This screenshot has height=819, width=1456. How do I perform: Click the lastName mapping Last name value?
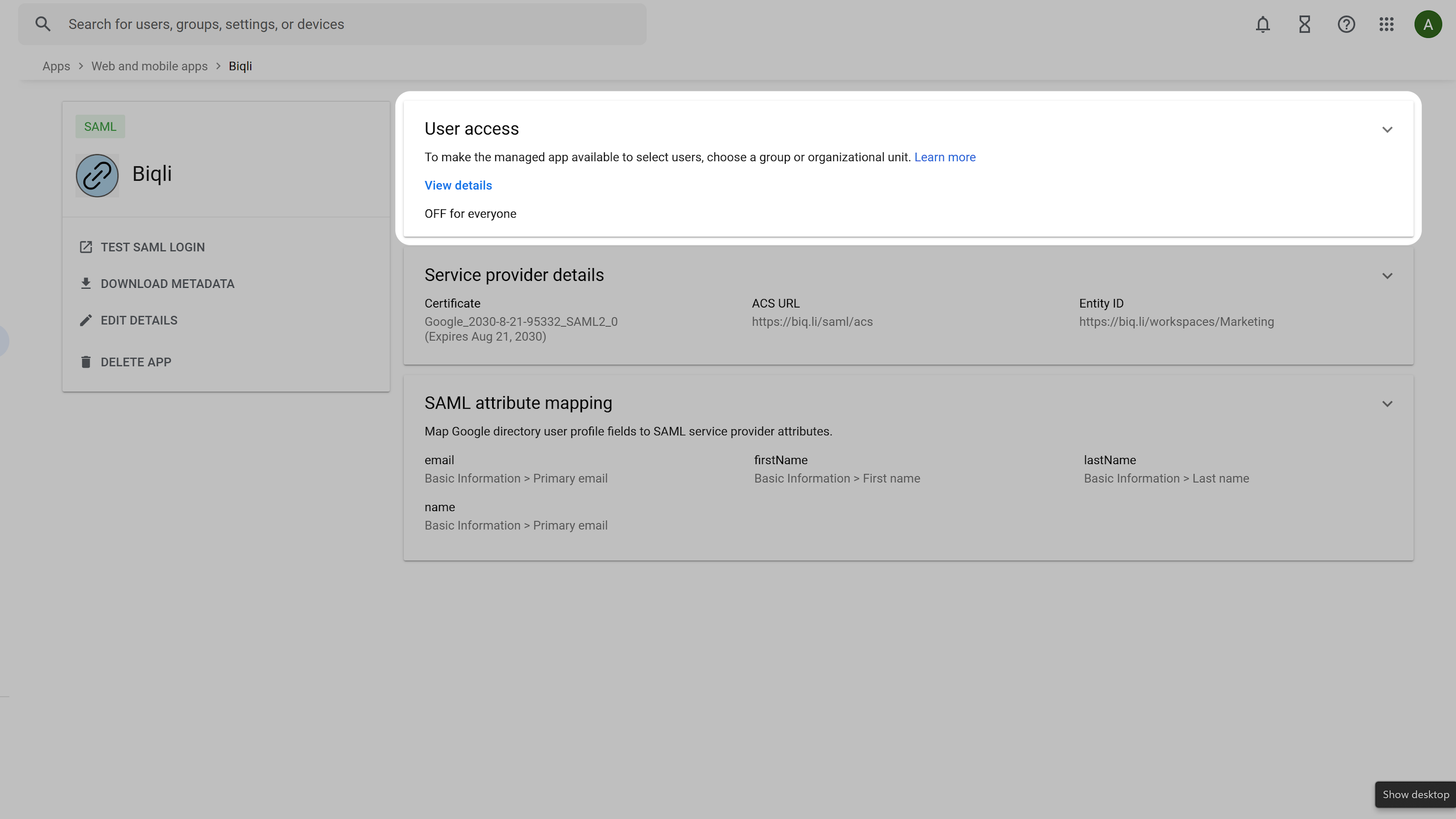coord(1166,478)
